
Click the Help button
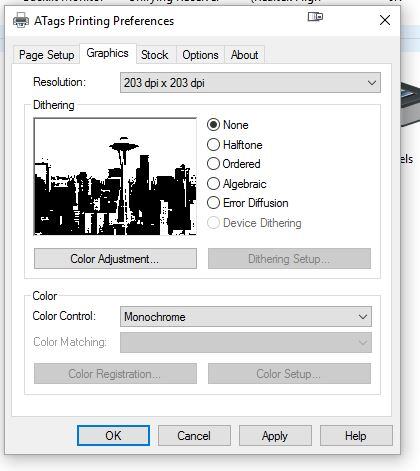tap(356, 435)
